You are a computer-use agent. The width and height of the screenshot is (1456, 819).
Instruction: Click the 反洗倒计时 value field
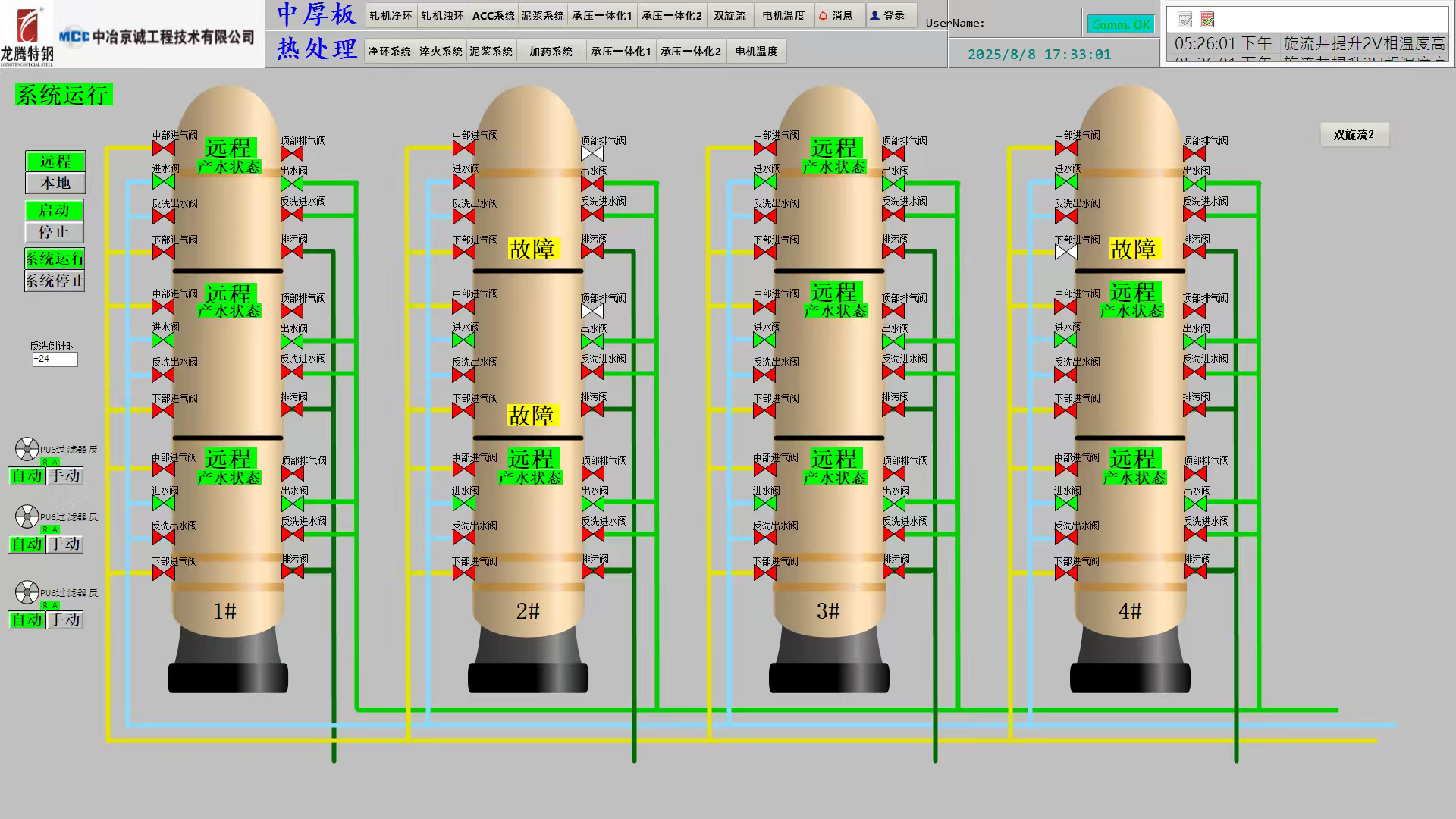coord(55,359)
